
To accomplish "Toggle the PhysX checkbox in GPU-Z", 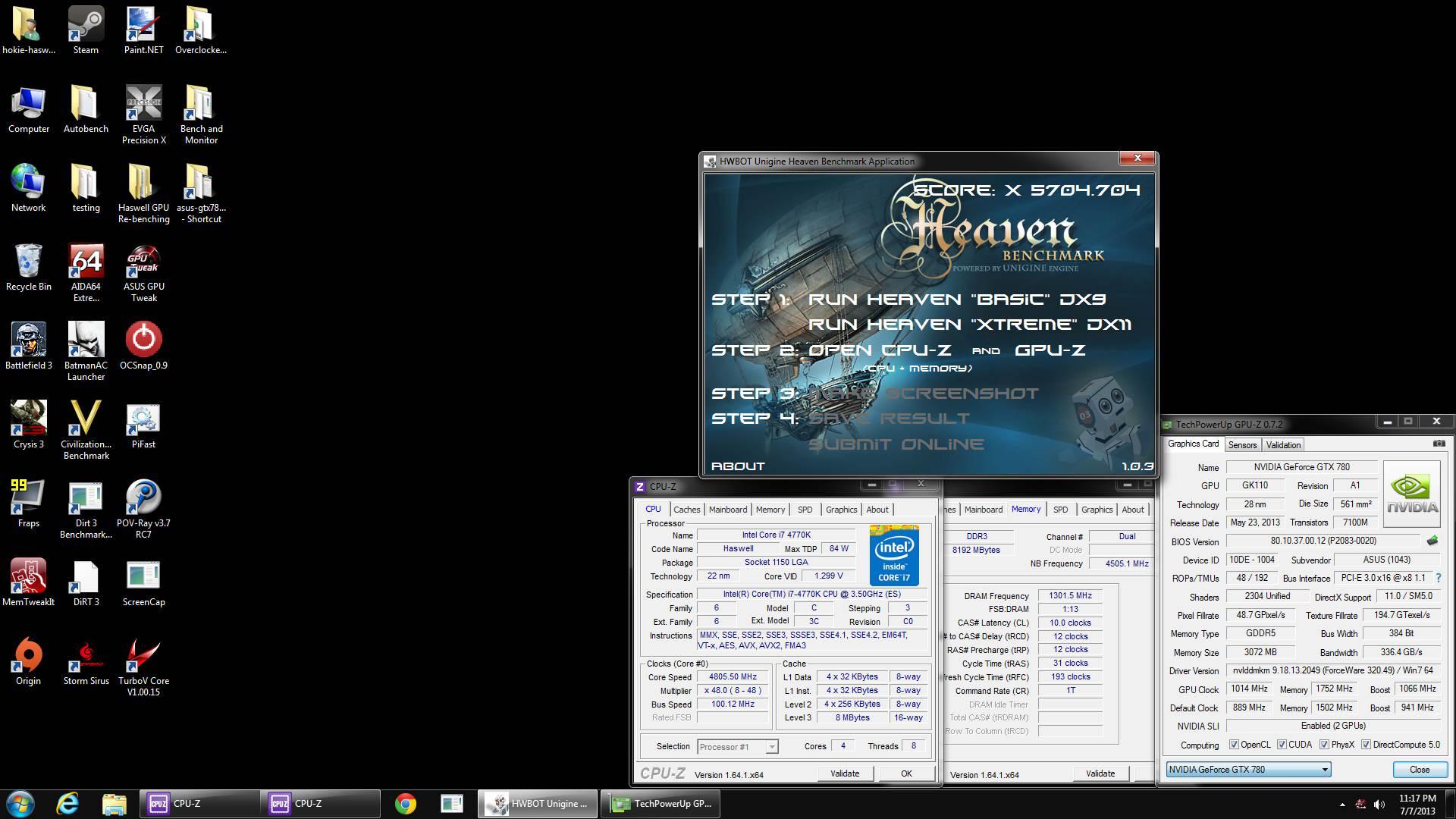I will tap(1324, 745).
